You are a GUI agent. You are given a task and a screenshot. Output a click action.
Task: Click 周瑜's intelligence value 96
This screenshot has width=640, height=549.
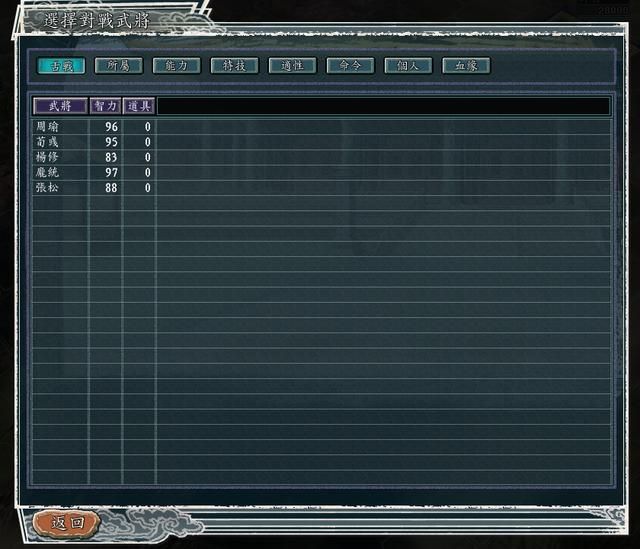point(111,127)
